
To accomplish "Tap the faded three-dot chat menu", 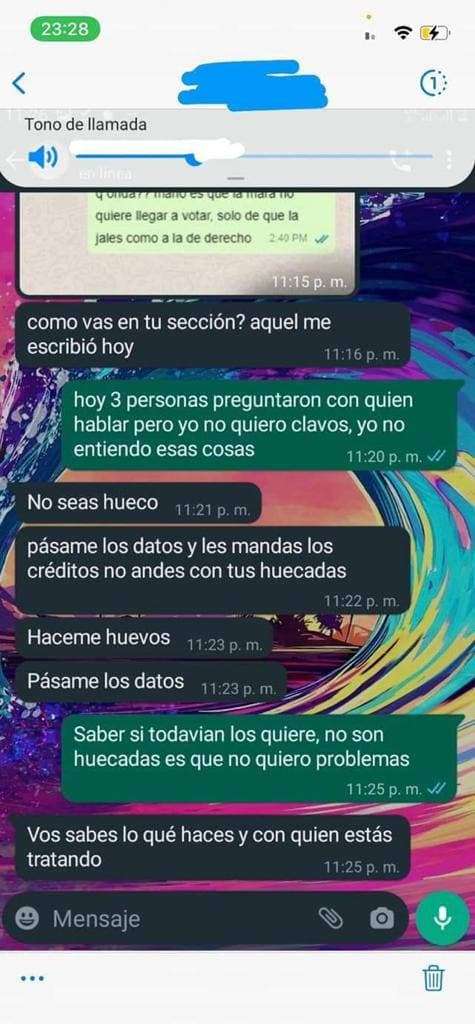I will coord(448,159).
